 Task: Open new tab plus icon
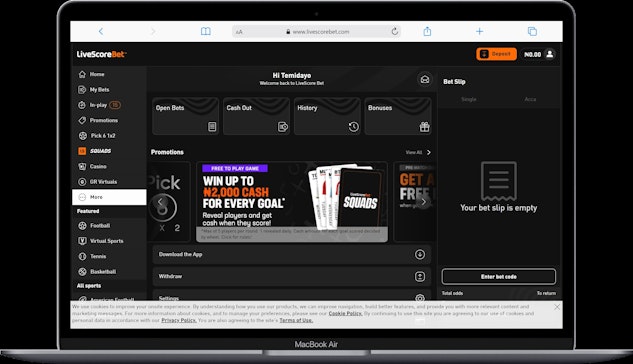479,31
